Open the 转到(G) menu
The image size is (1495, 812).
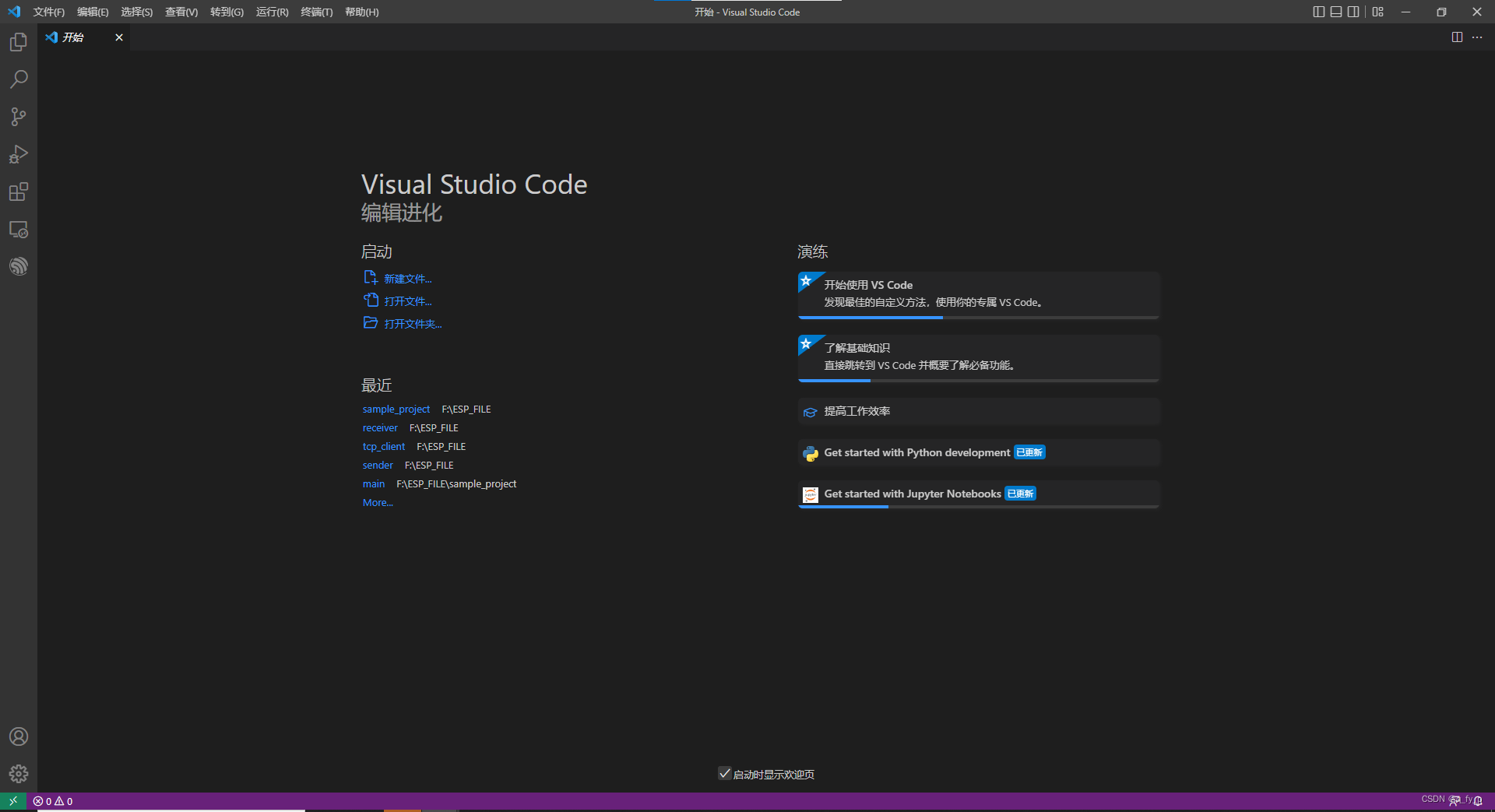click(227, 12)
